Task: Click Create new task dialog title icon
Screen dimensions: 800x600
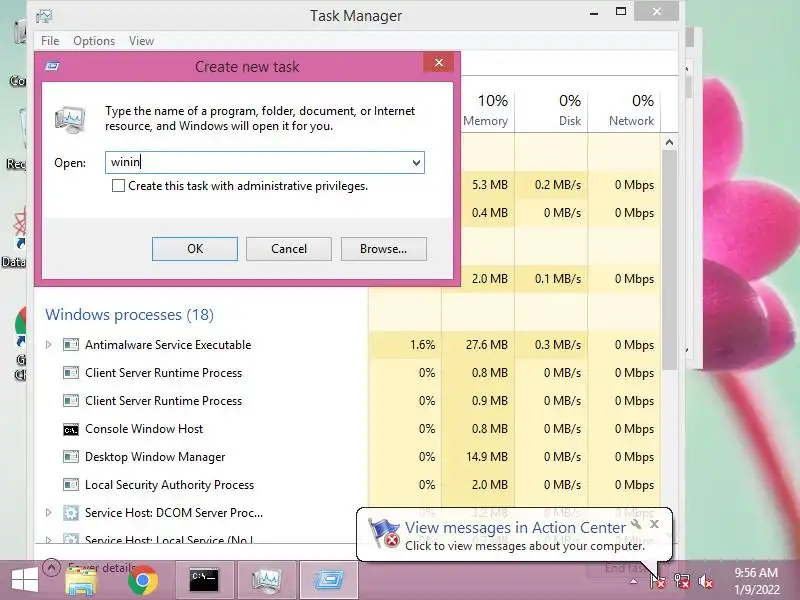Action: click(52, 66)
